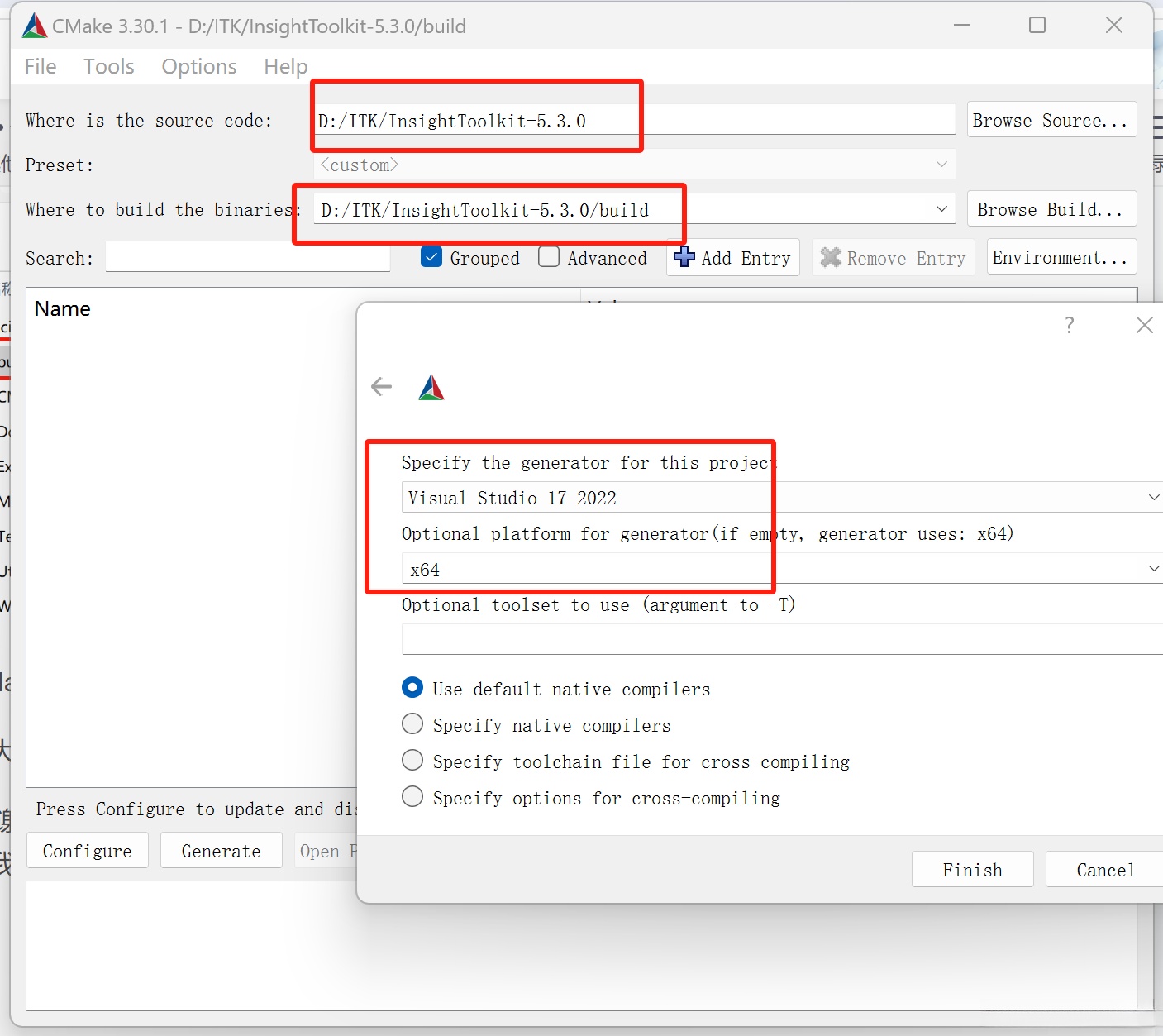Click the help question mark in the dialog
The height and width of the screenshot is (1036, 1163).
coord(1070,325)
